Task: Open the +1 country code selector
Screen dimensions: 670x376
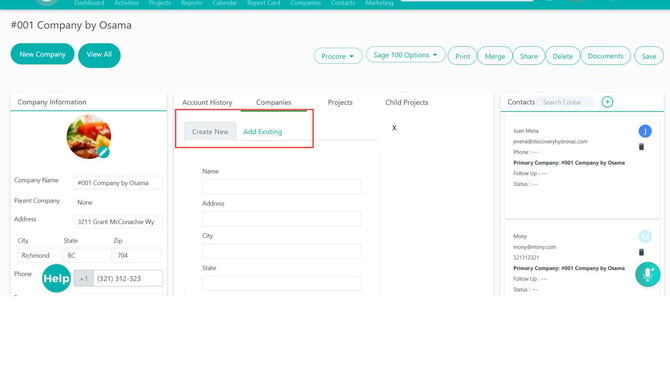Action: 84,279
